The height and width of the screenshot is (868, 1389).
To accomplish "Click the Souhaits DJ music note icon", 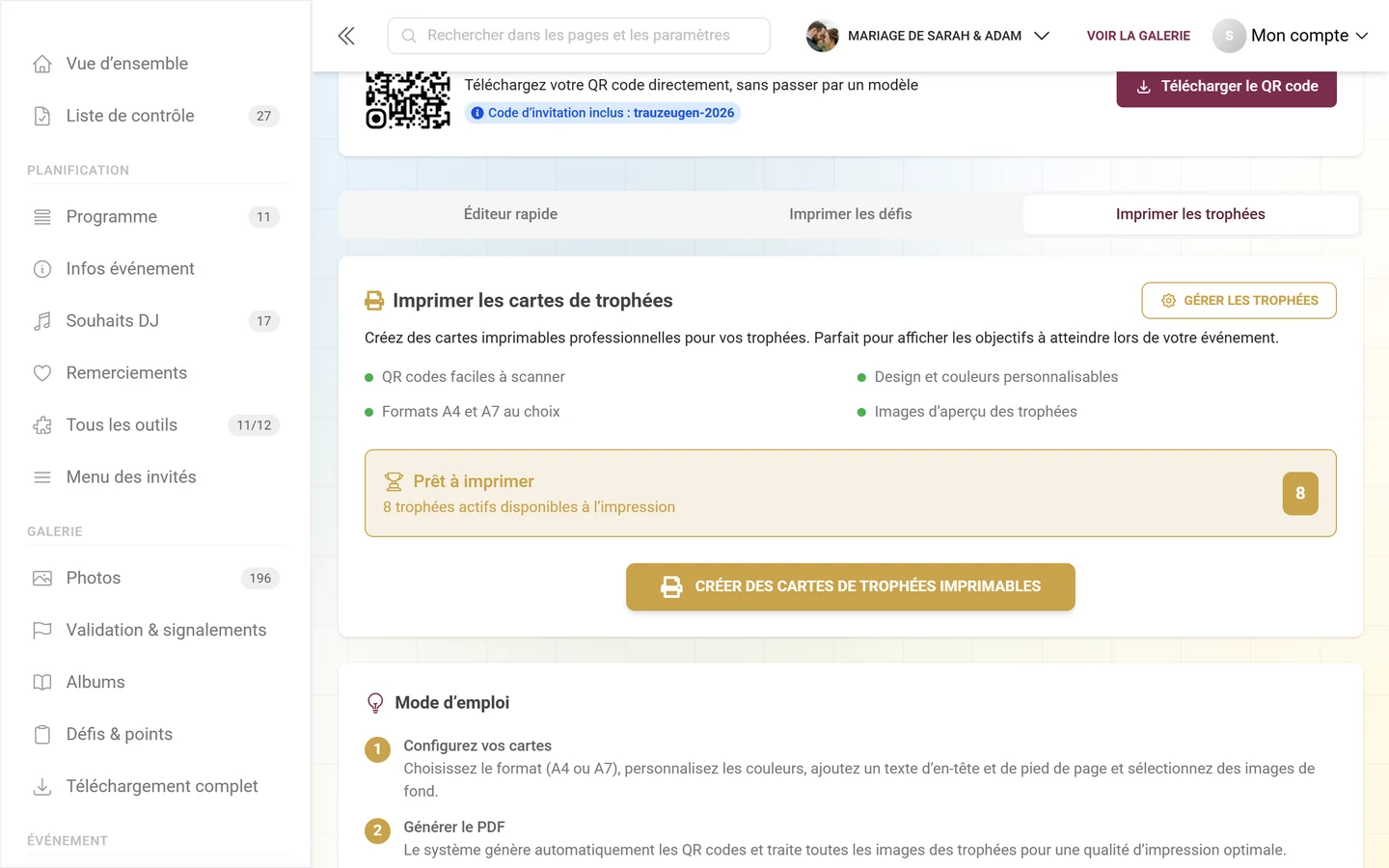I will click(x=42, y=321).
